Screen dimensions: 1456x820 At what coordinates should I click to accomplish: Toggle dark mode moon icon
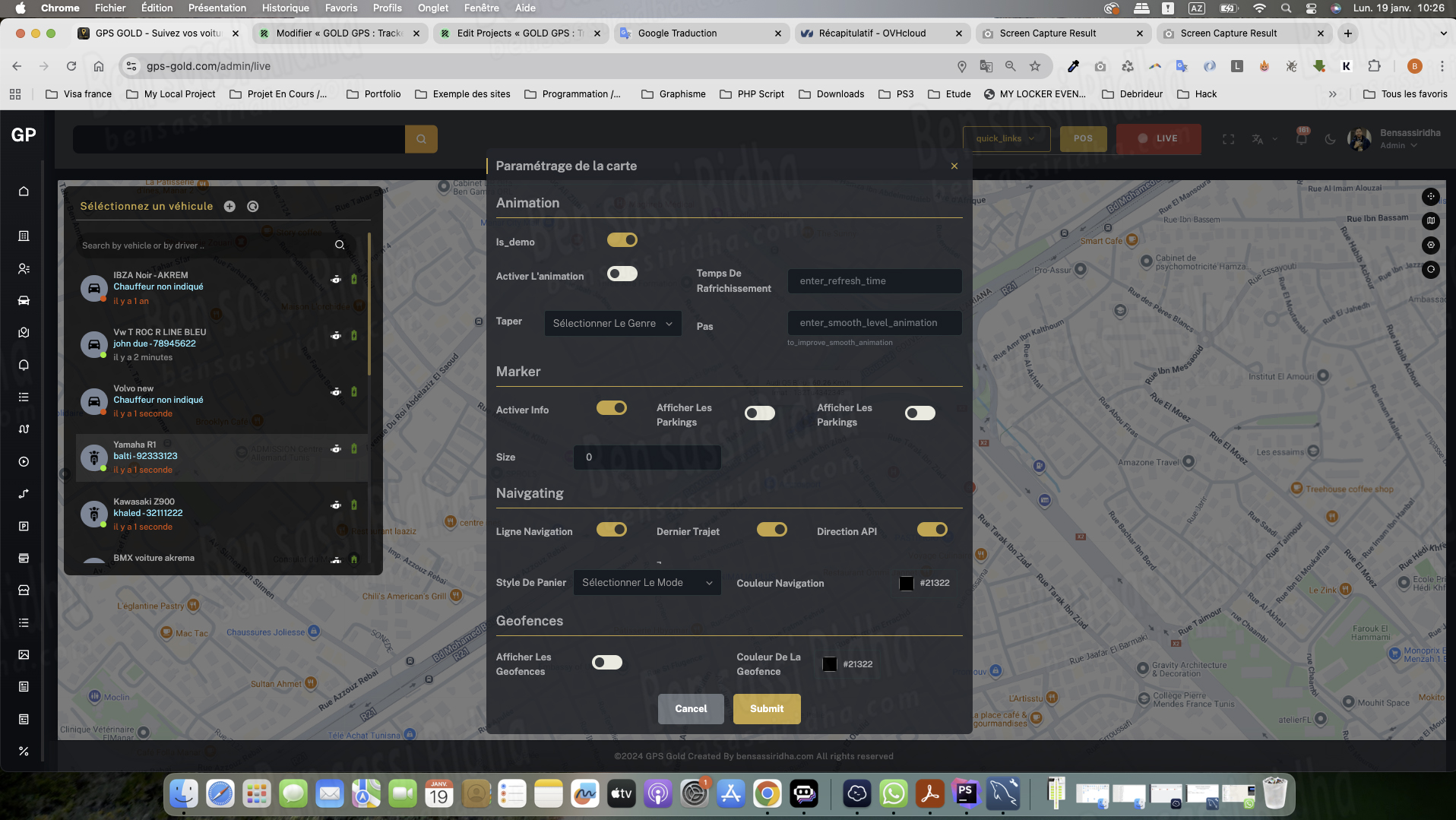pos(1330,139)
